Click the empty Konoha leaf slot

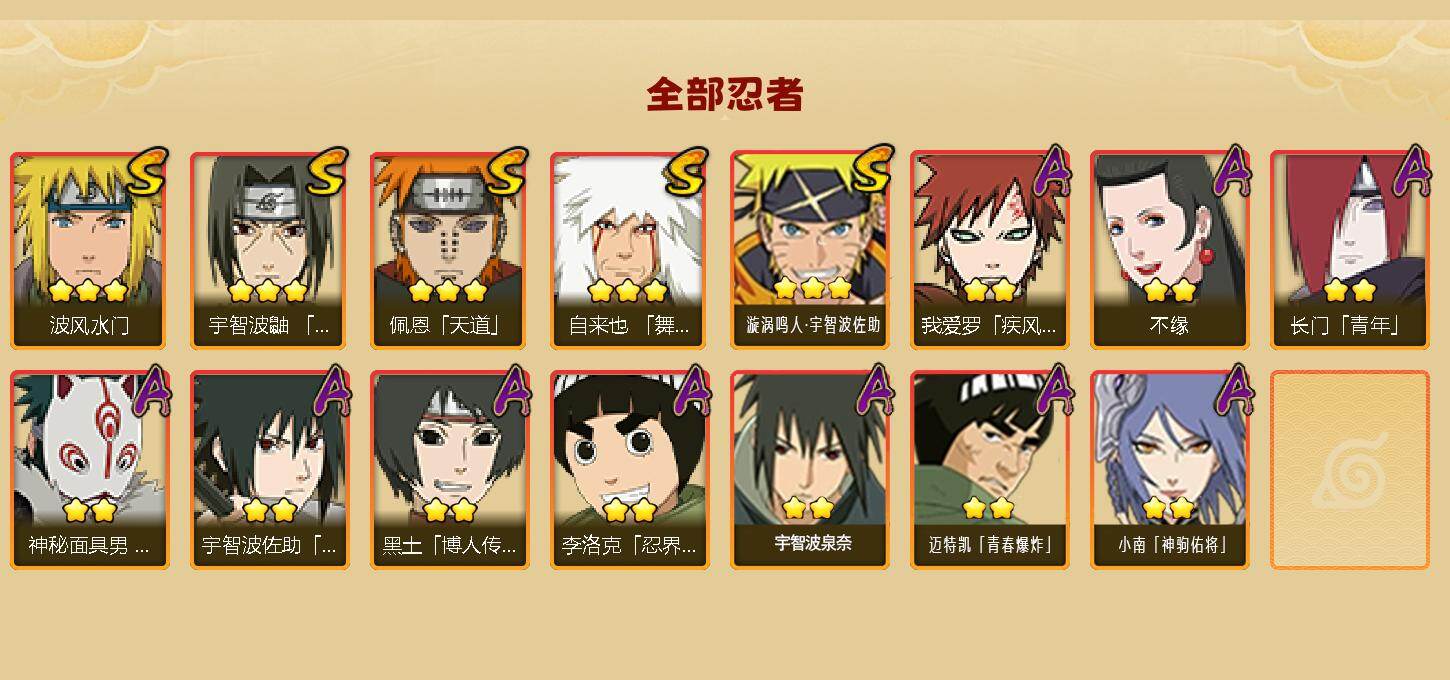click(1349, 470)
